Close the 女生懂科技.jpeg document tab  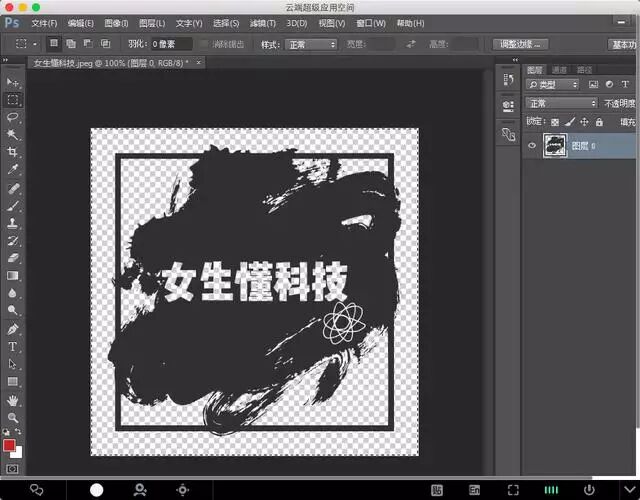point(199,62)
